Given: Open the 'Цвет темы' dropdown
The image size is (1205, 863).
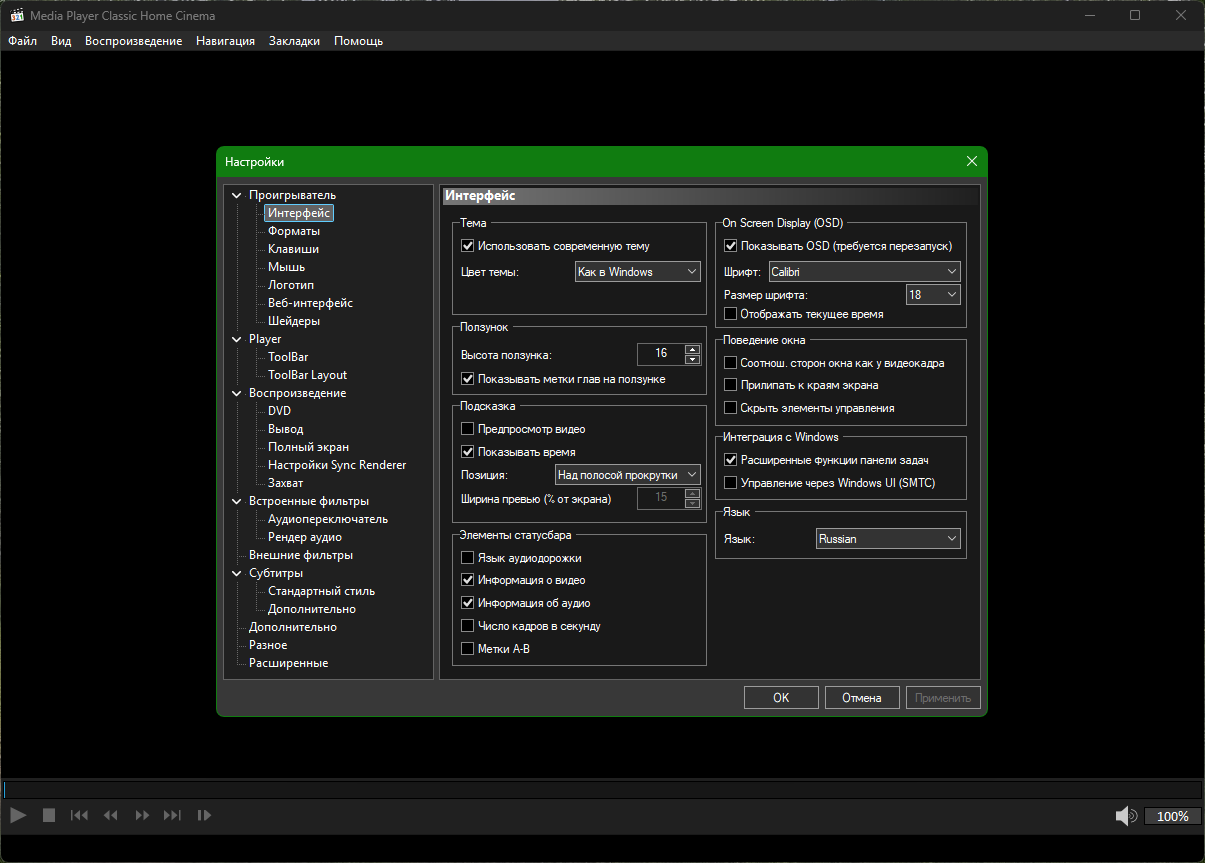Looking at the screenshot, I should (637, 272).
